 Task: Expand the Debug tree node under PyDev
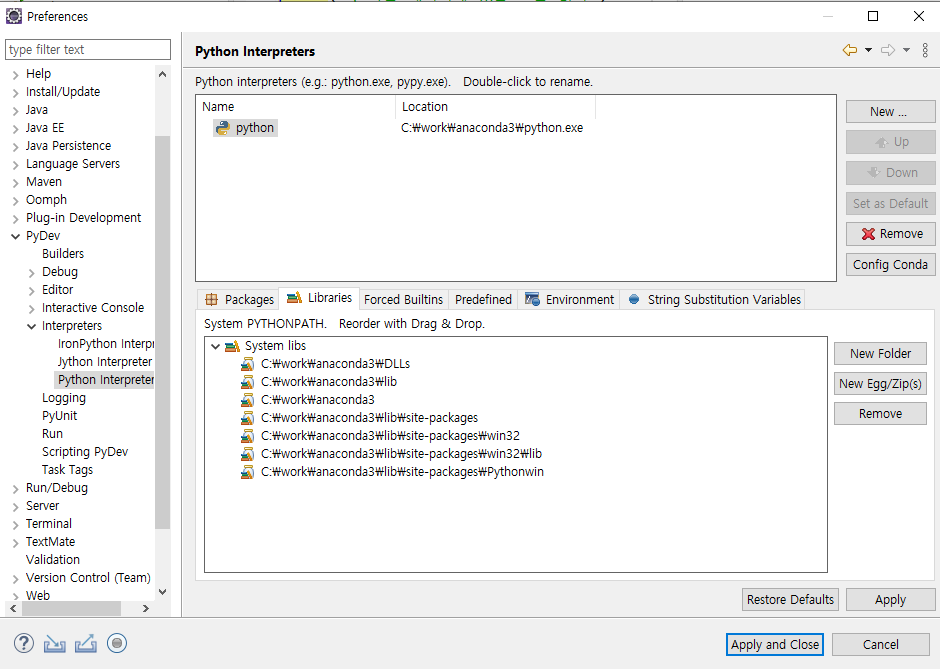pos(32,273)
